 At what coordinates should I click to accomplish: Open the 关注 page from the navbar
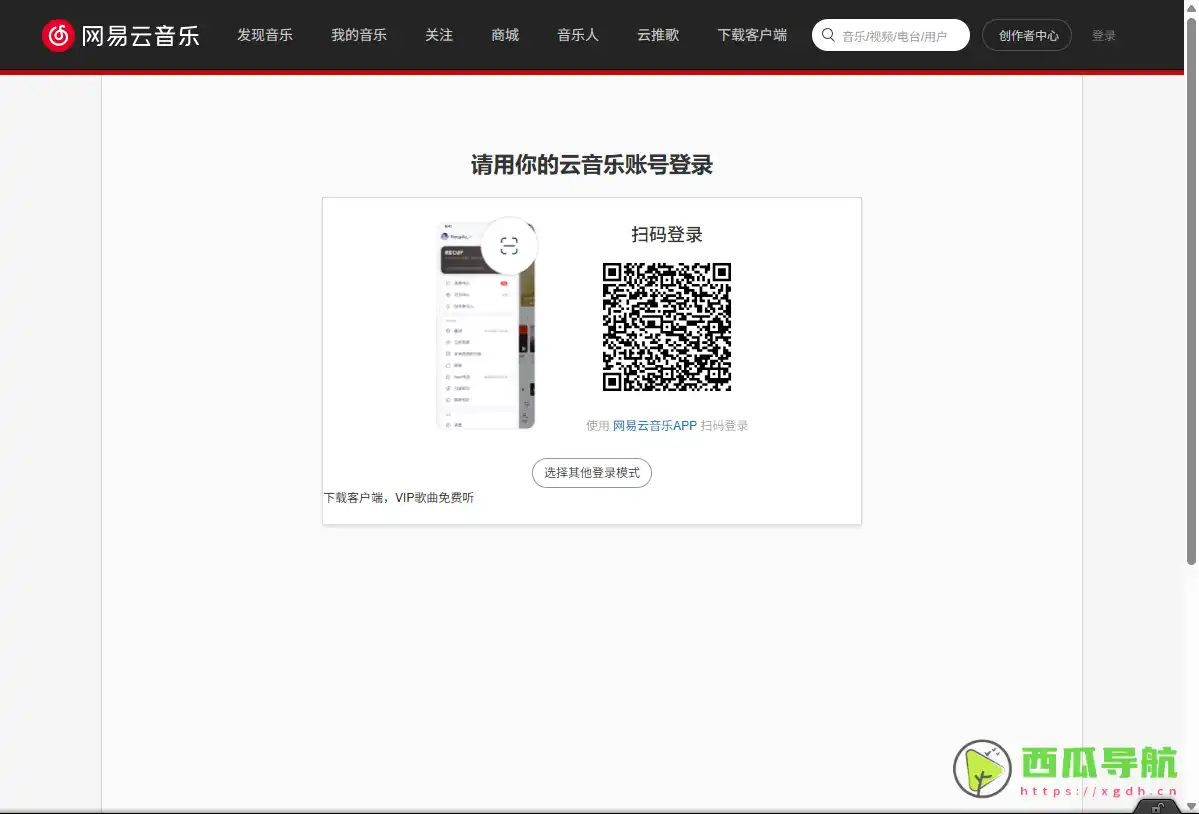tap(439, 35)
